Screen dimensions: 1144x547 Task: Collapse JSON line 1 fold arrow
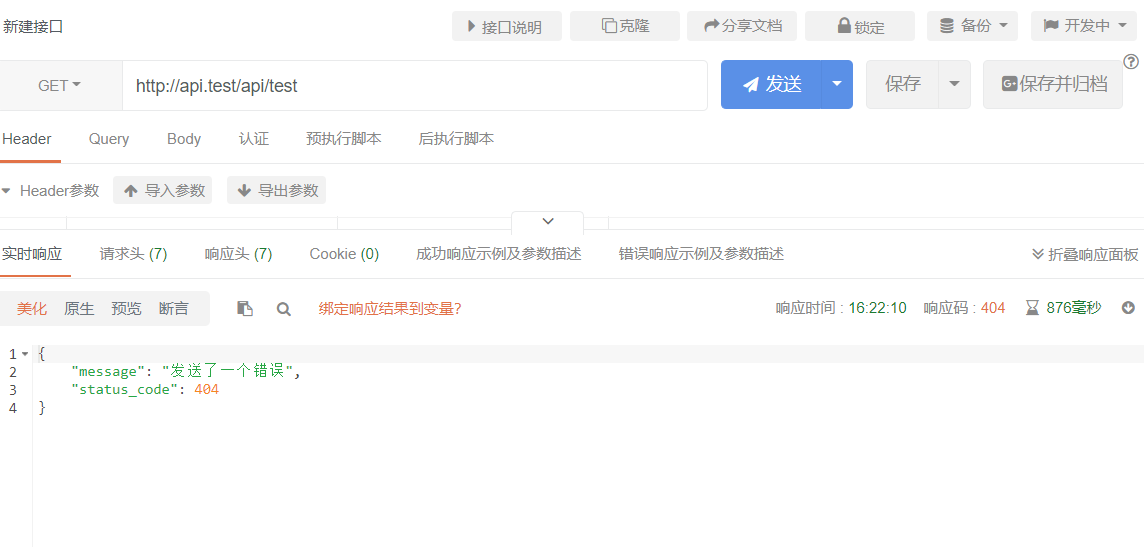click(26, 354)
